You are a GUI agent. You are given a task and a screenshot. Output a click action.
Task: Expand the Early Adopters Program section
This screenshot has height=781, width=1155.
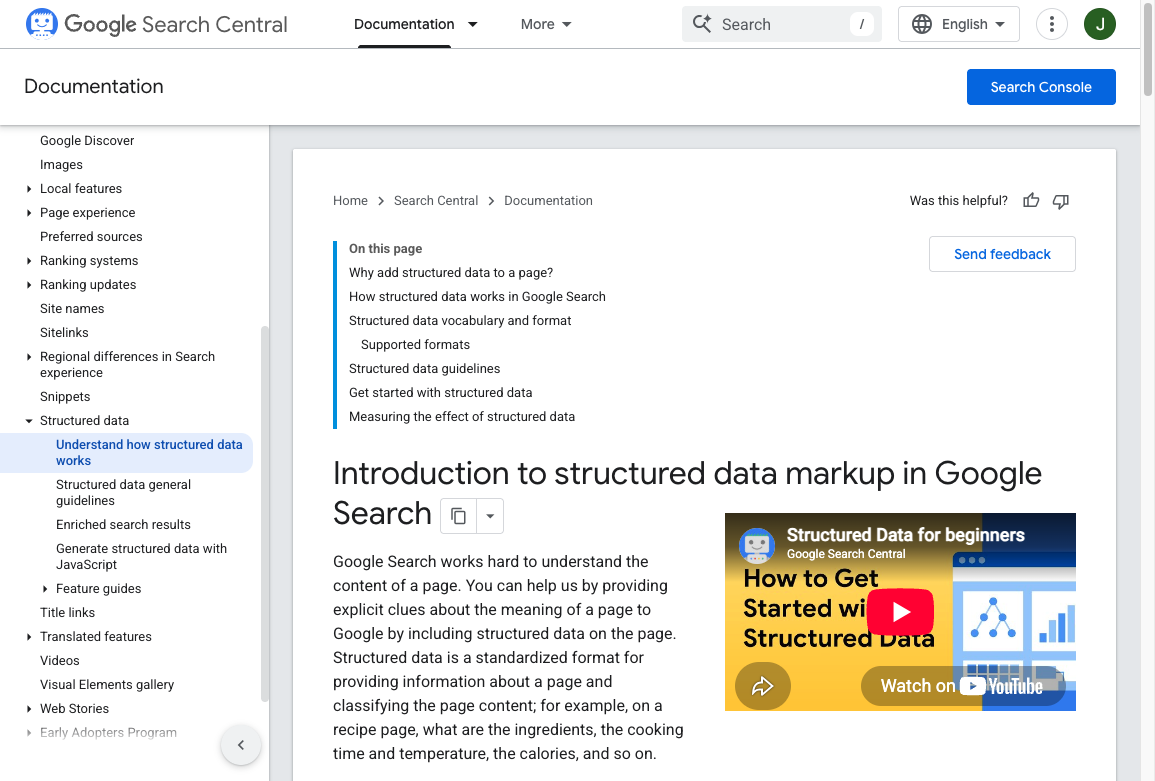[29, 732]
